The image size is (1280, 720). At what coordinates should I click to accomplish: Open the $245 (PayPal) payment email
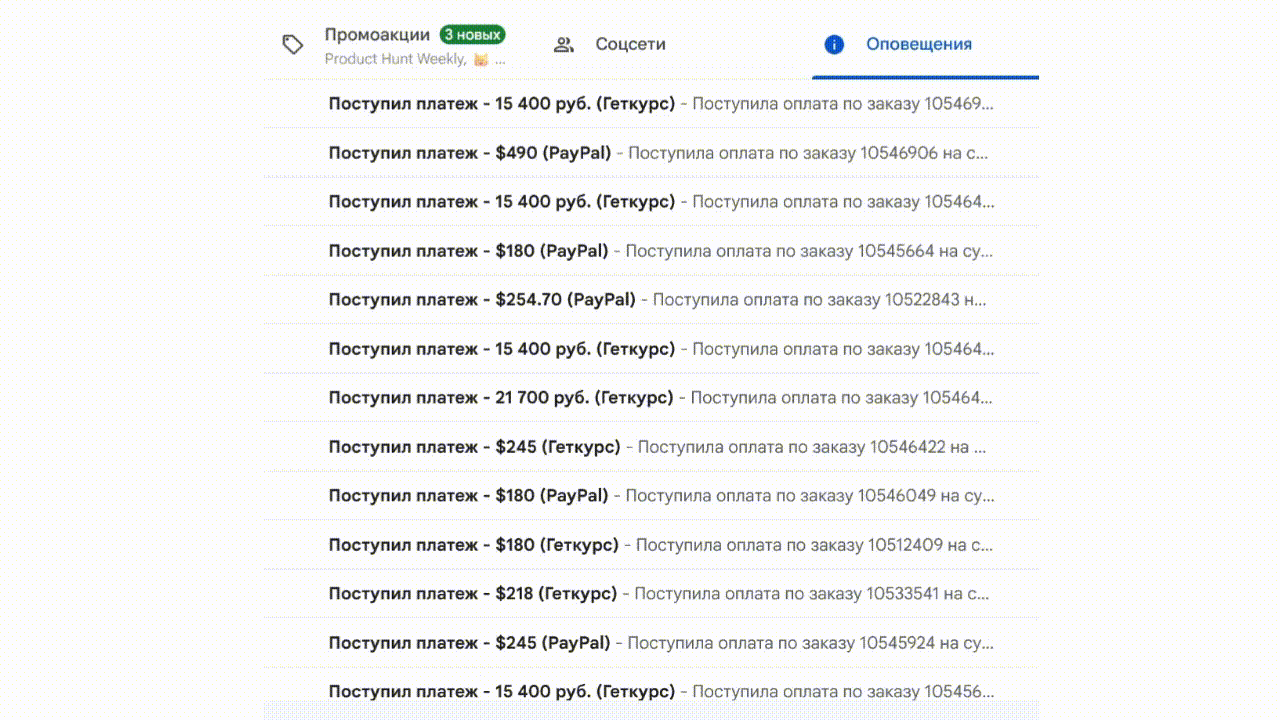(x=652, y=643)
